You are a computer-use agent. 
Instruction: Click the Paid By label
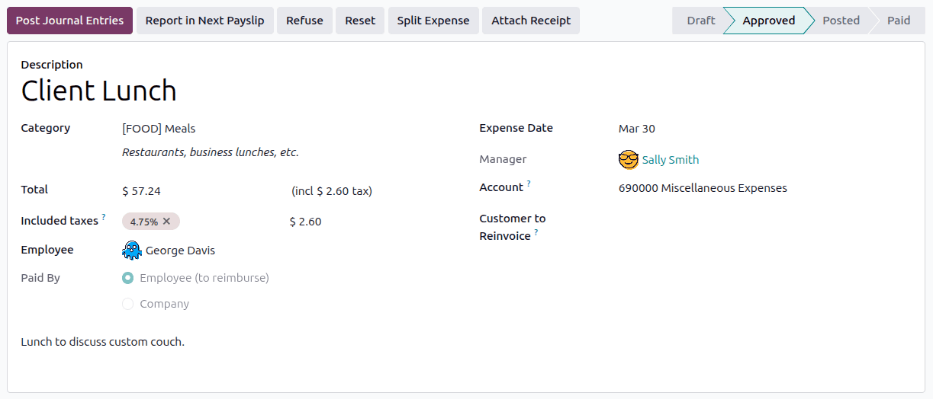pyautogui.click(x=40, y=278)
